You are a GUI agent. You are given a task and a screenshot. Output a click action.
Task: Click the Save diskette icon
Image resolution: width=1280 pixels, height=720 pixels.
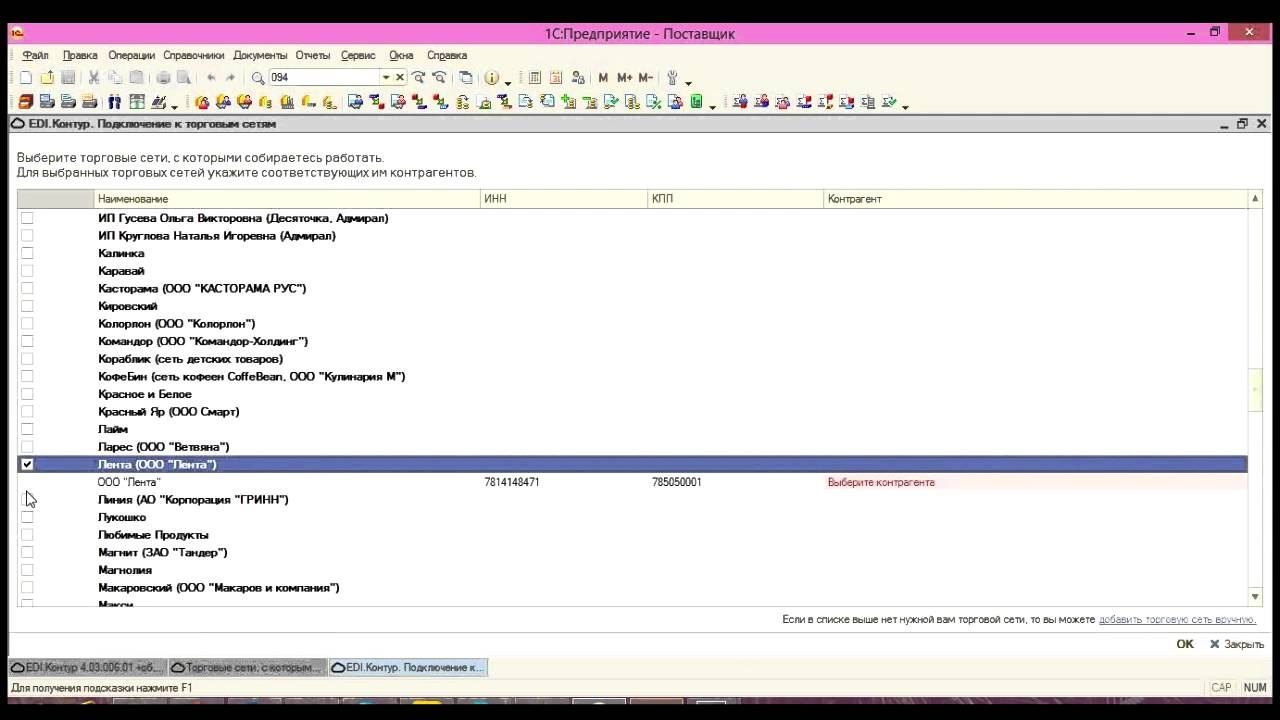(68, 78)
